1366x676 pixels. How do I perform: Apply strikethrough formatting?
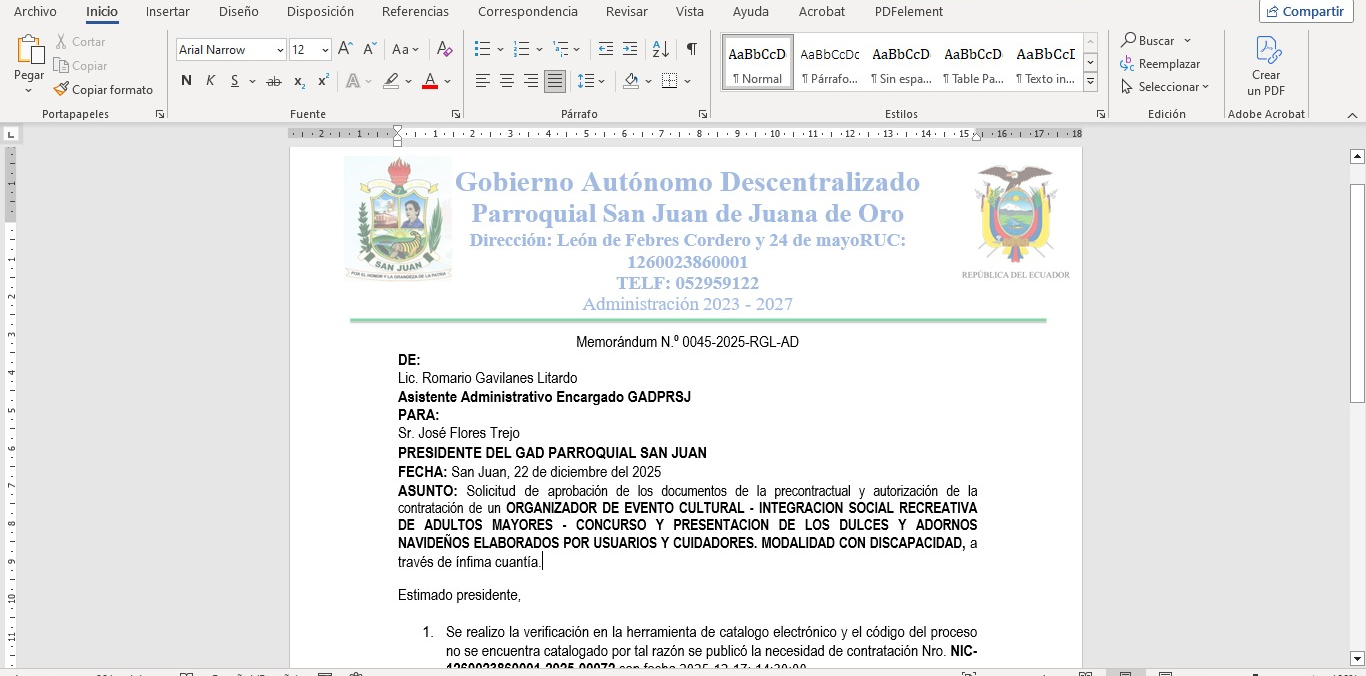pyautogui.click(x=273, y=81)
